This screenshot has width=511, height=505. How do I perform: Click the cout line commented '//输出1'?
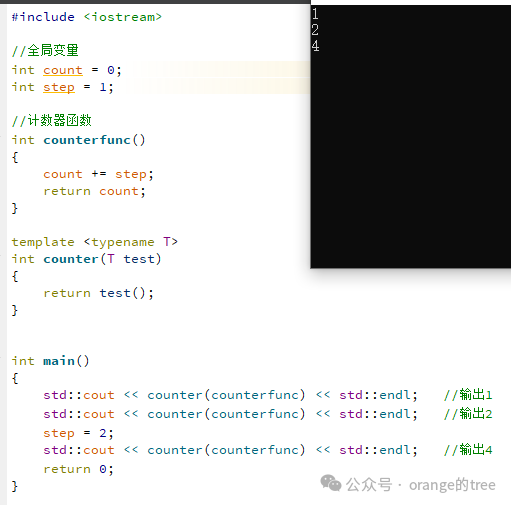pos(230,395)
